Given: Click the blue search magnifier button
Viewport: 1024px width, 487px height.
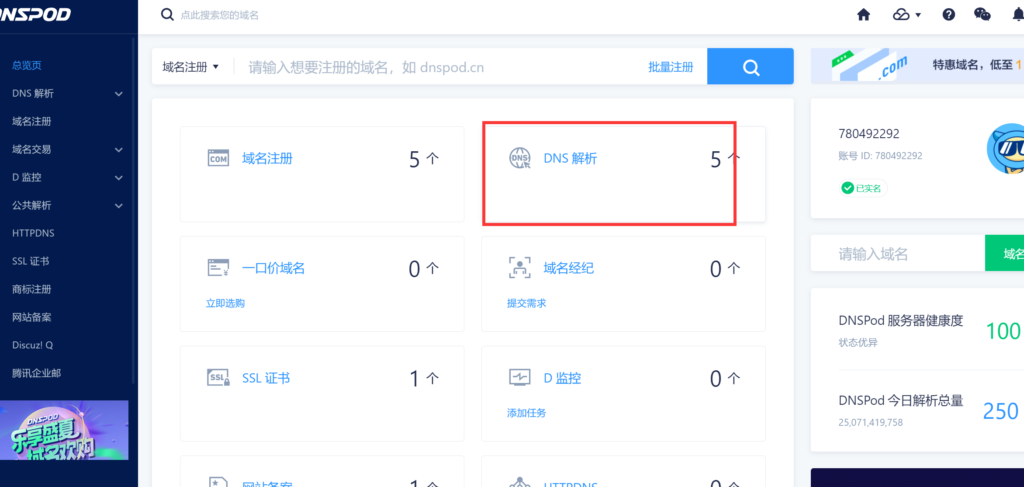Looking at the screenshot, I should (750, 67).
